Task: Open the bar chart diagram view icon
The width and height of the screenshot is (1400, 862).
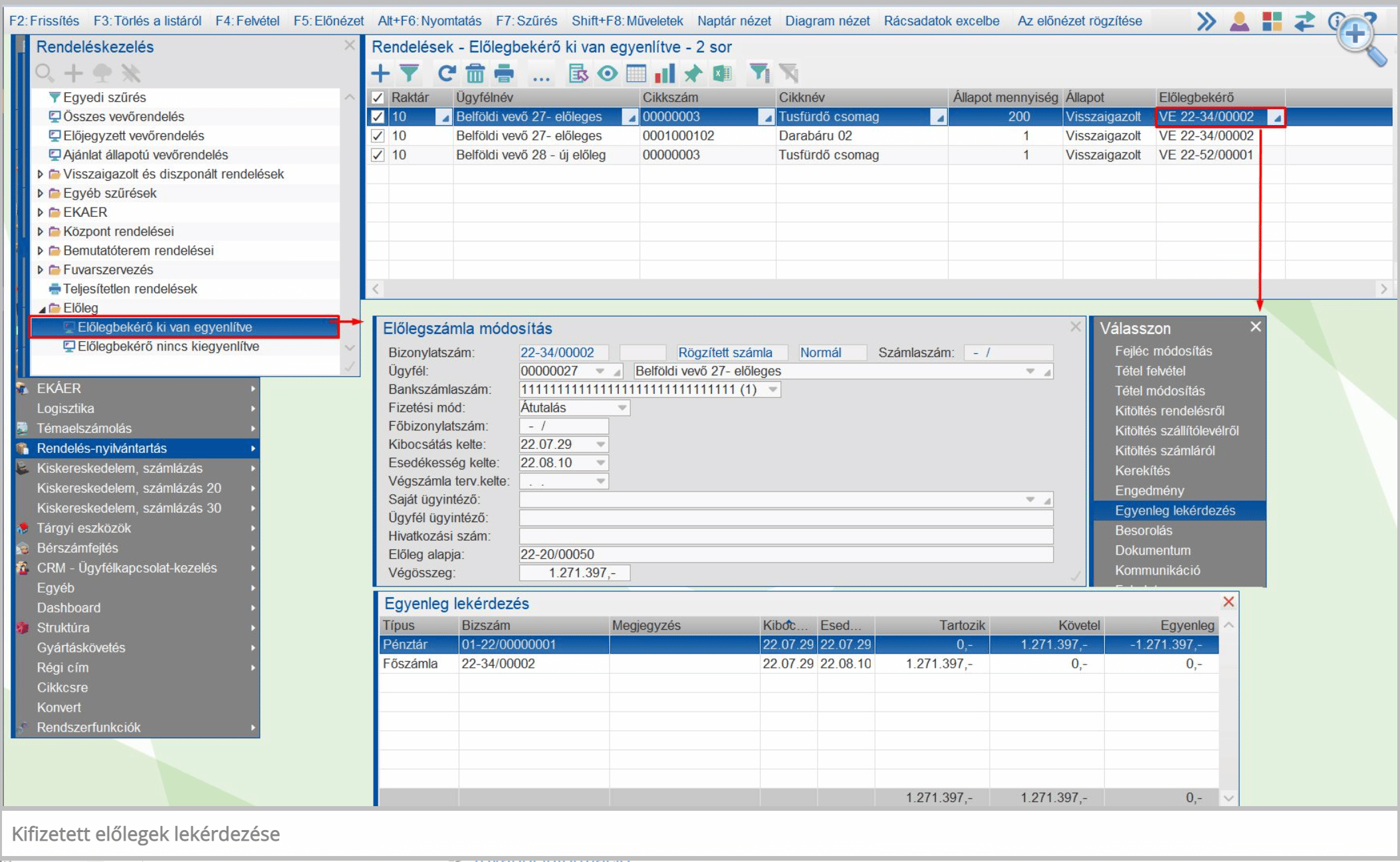Action: click(664, 73)
